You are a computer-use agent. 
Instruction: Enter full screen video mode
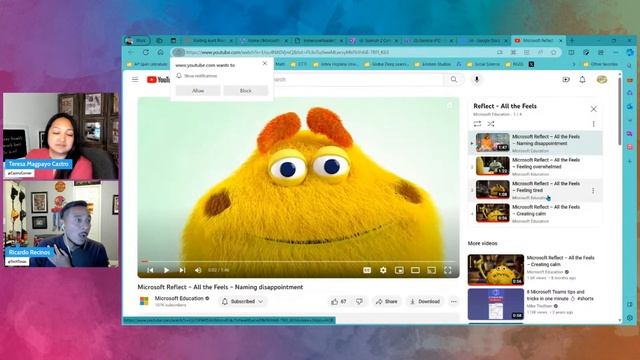[x=448, y=270]
